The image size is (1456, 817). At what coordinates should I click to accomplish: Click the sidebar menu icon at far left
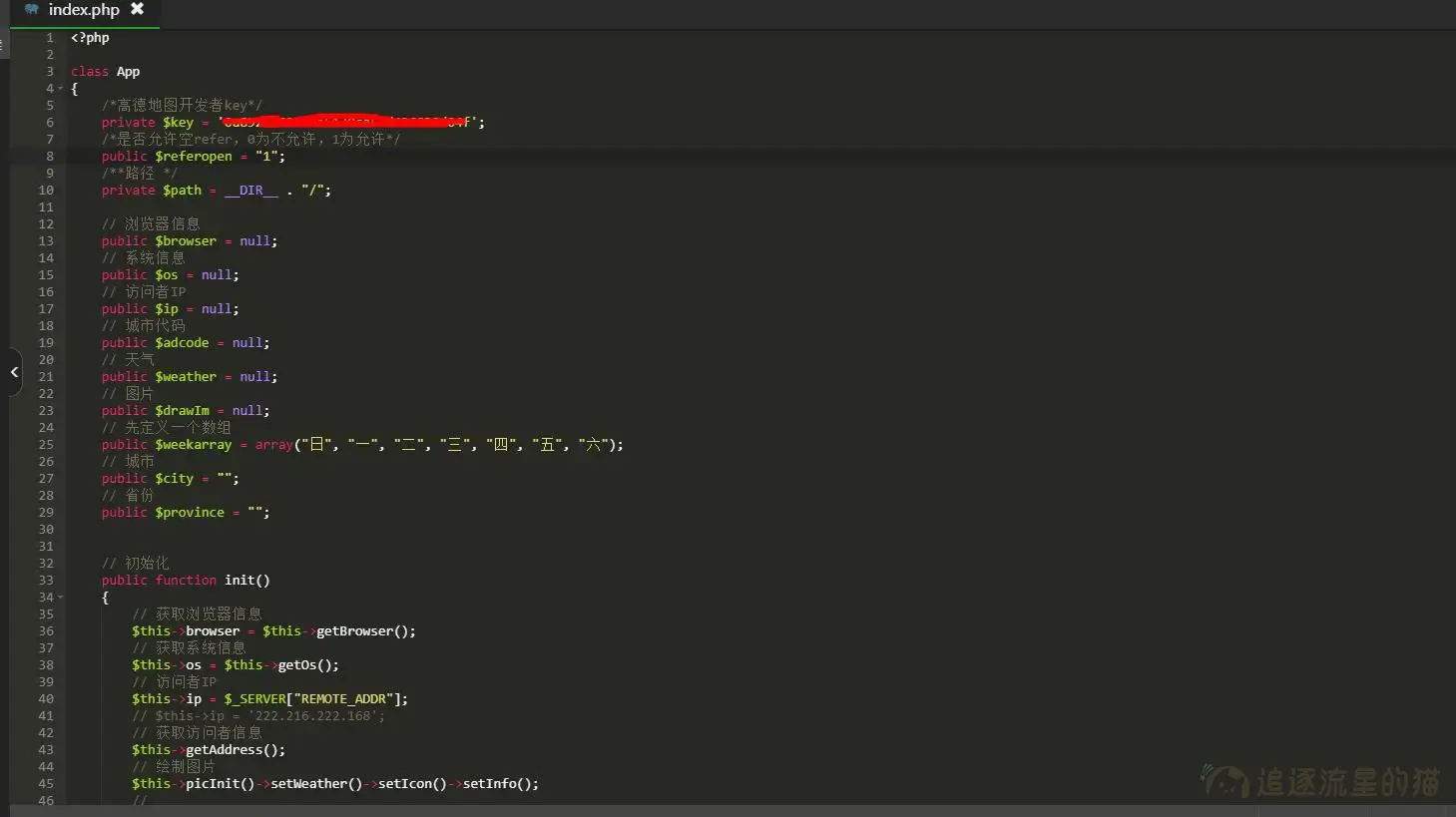pyautogui.click(x=3, y=41)
